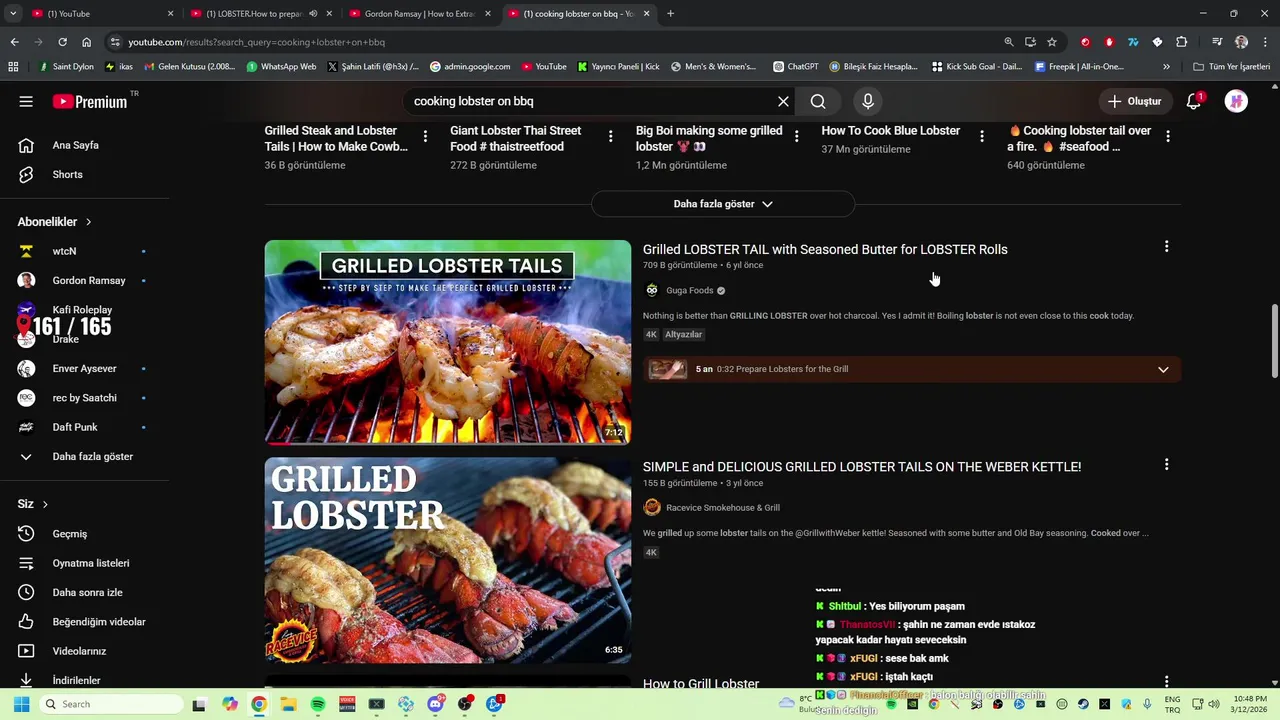
Task: Go back to previous page
Action: [14, 42]
